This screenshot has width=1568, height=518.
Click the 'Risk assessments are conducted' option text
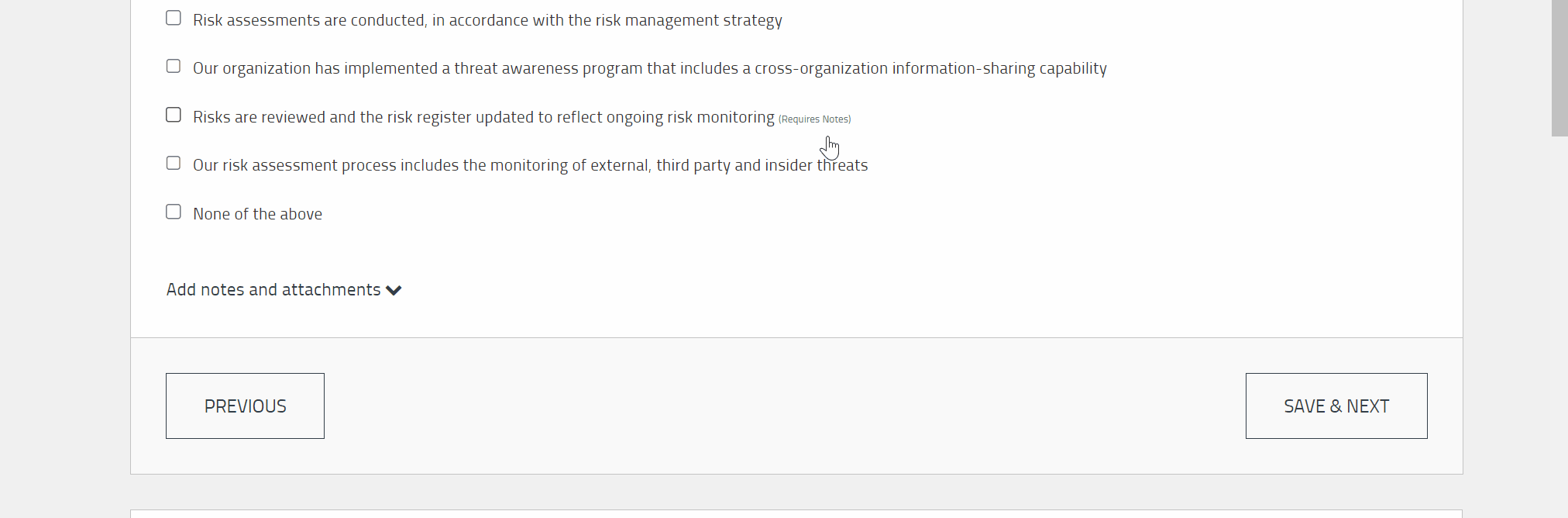487,20
